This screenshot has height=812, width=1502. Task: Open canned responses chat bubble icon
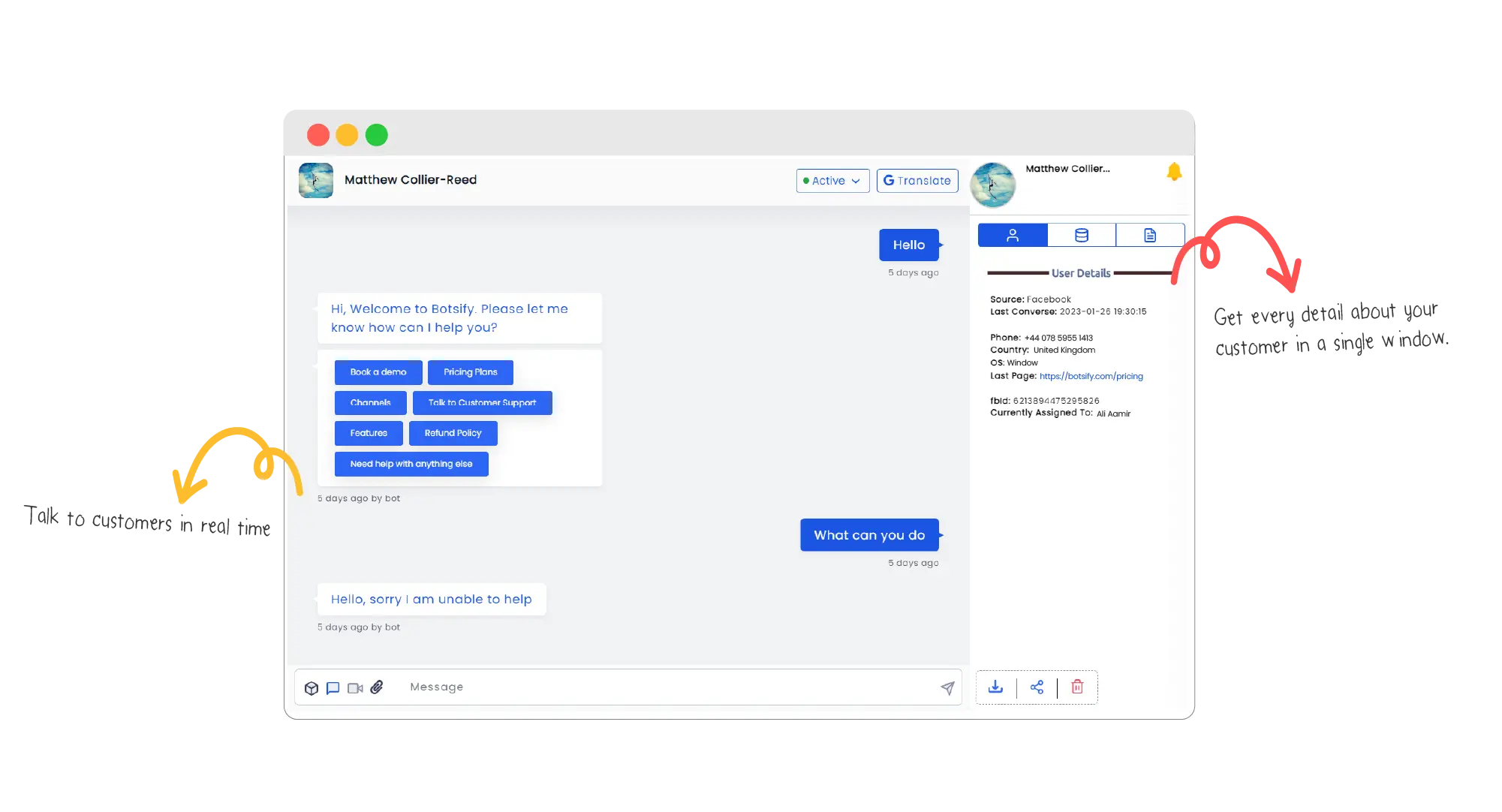pos(333,687)
